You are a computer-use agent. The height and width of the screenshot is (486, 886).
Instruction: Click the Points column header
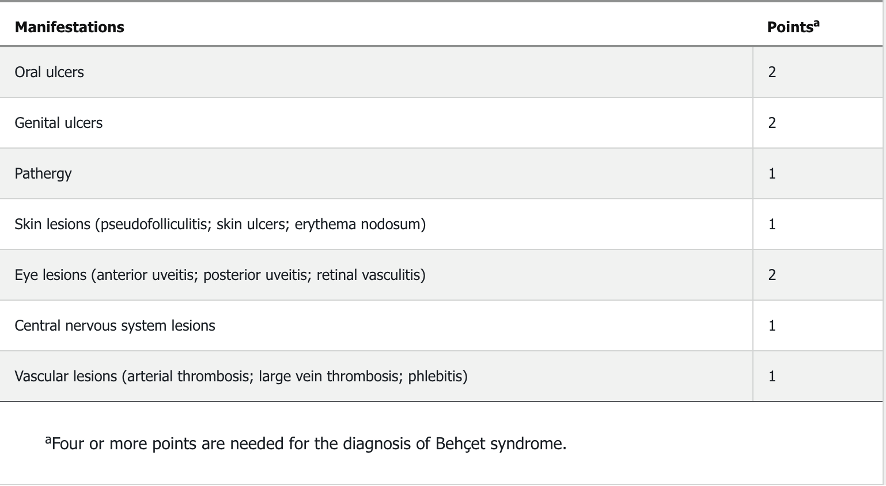coord(789,27)
